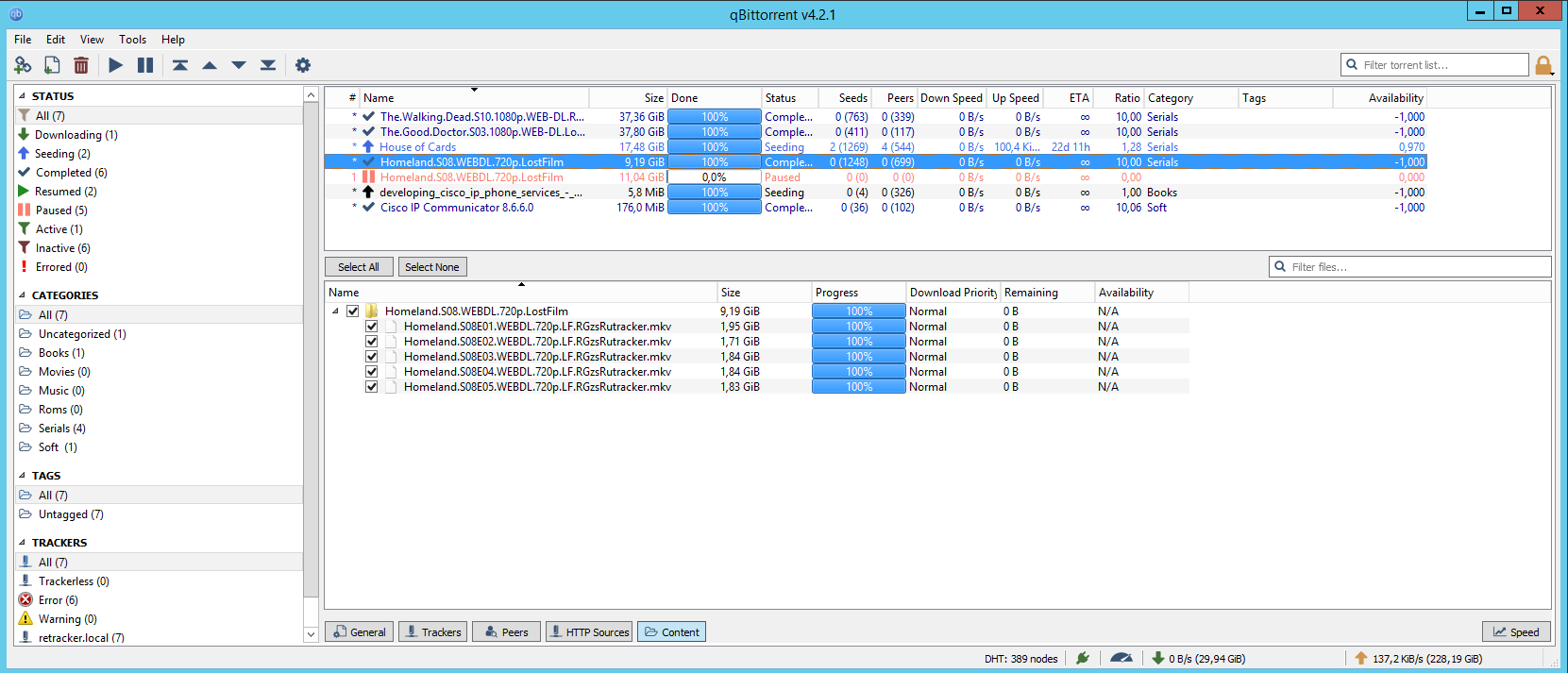Uncheck Homeland.S08E05 file checkbox
The image size is (1568, 673).
[x=372, y=387]
